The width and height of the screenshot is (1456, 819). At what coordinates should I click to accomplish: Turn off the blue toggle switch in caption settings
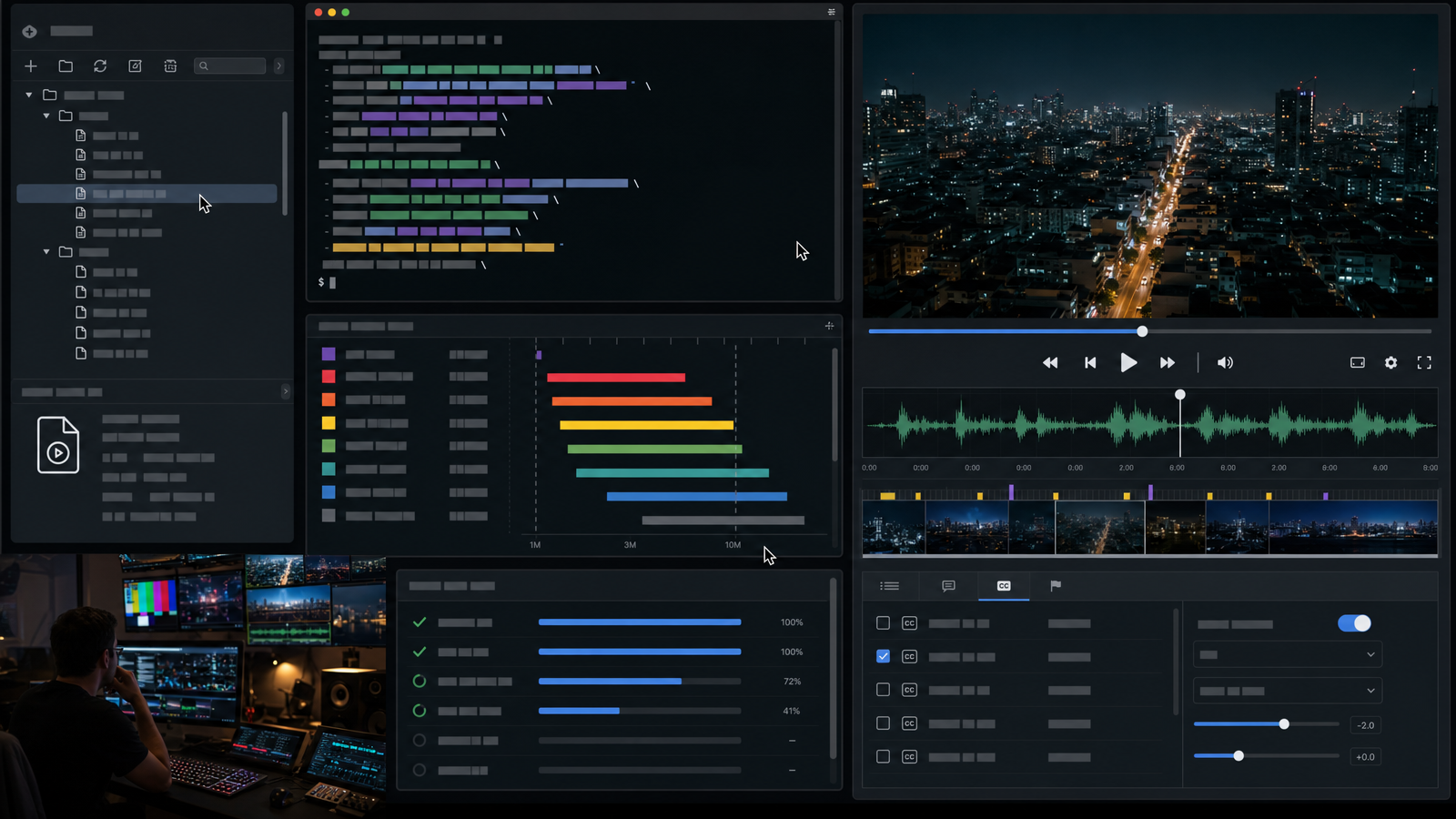[1354, 623]
